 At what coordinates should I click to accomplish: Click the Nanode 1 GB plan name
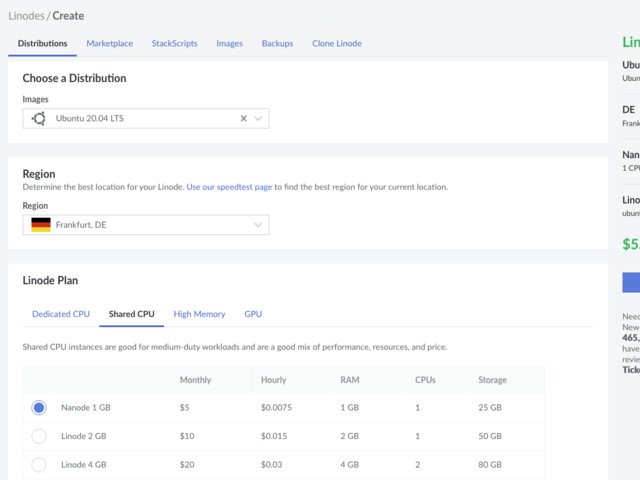pos(86,408)
